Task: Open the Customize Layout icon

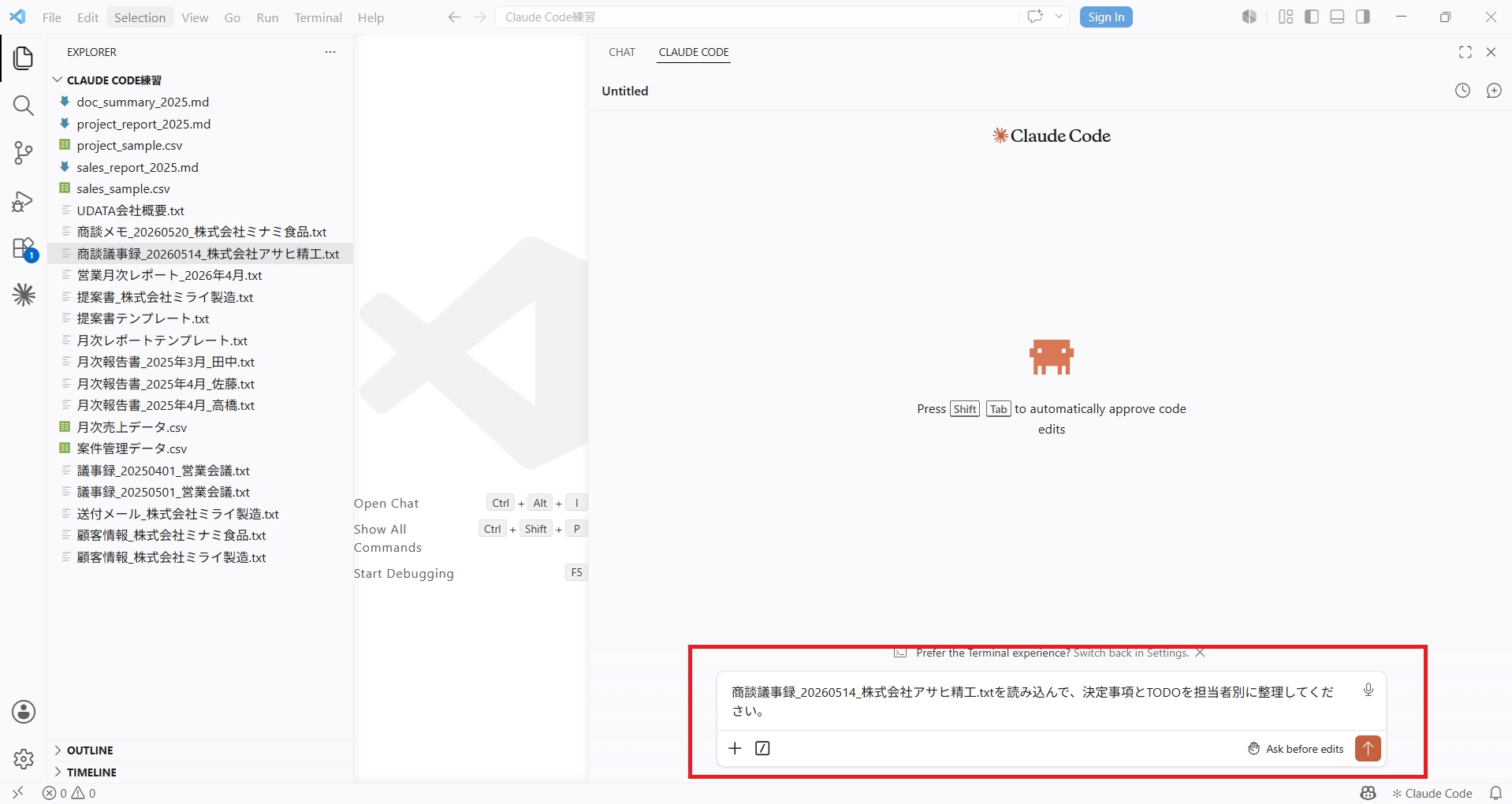Action: pyautogui.click(x=1286, y=17)
